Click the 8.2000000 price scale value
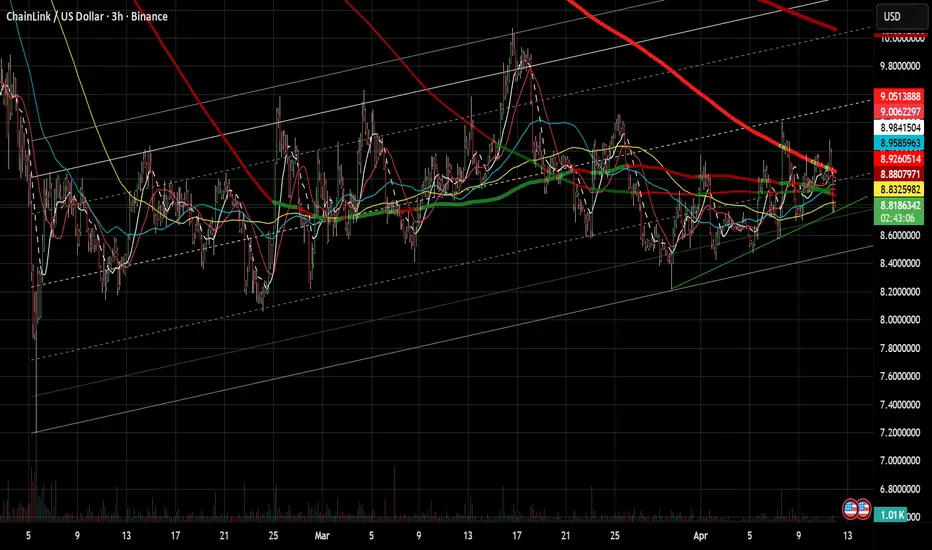 (900, 292)
